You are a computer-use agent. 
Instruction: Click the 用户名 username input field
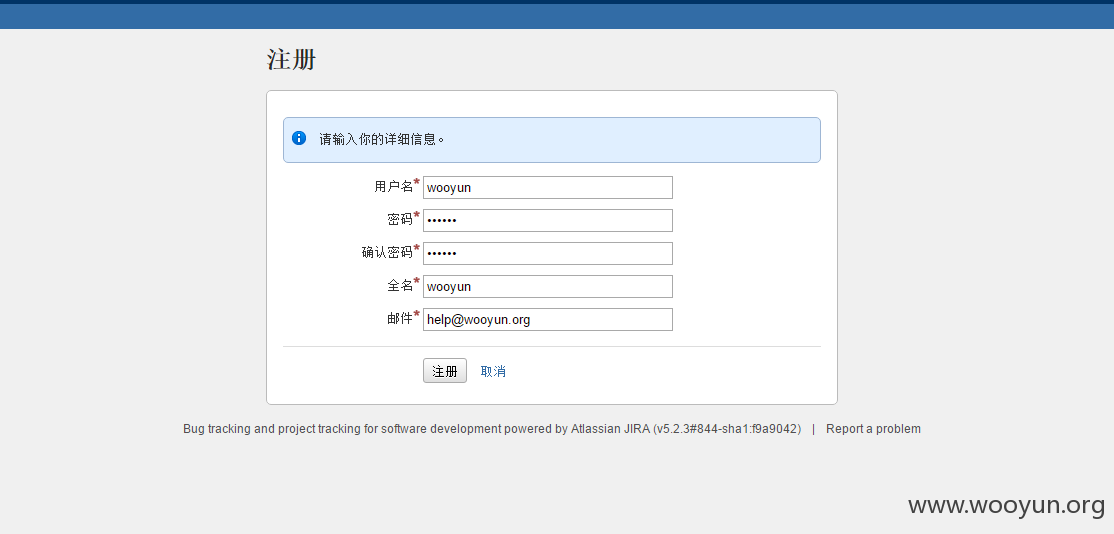pos(548,187)
